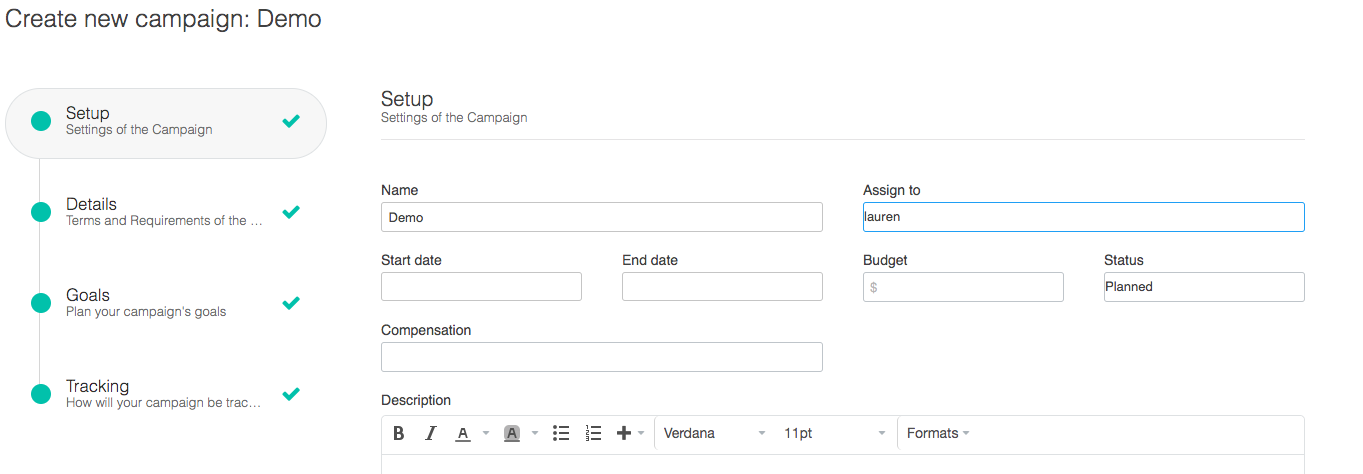Click the Status field showing Planned
The width and height of the screenshot is (1363, 474).
[x=1204, y=287]
